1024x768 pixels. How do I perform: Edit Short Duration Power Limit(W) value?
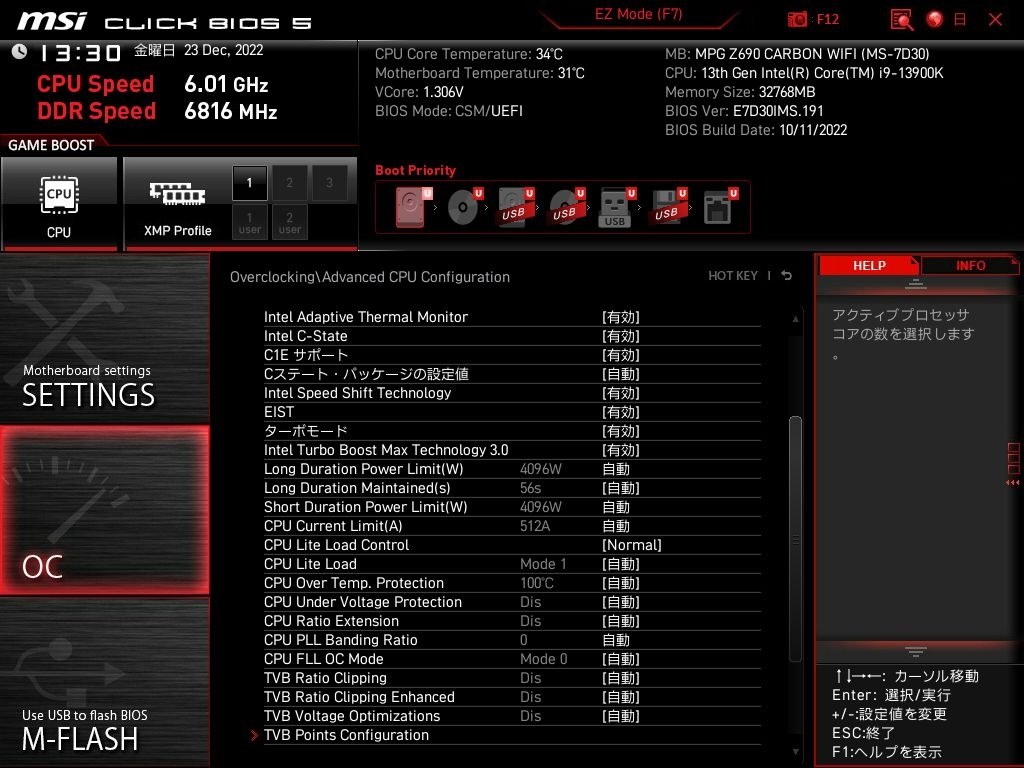(x=616, y=507)
